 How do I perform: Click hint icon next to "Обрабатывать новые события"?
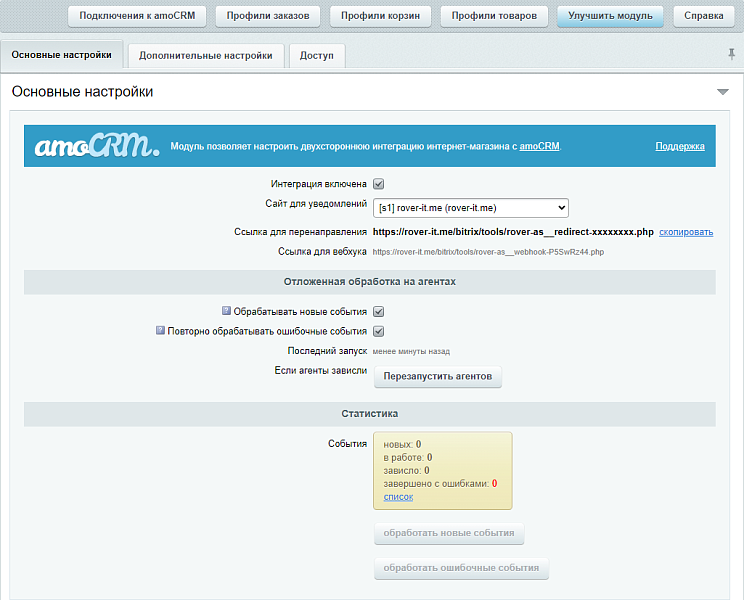(x=227, y=311)
